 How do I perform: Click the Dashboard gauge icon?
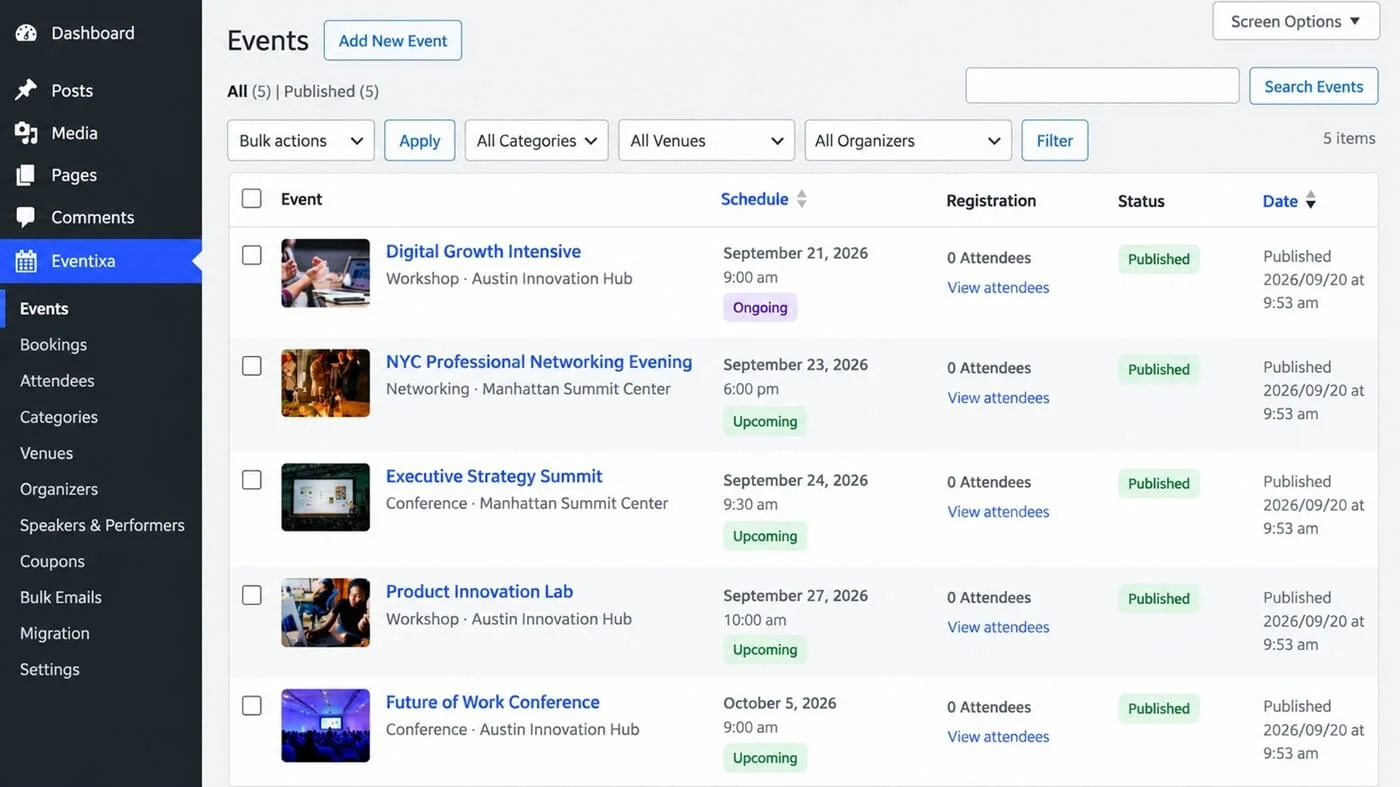tap(26, 33)
